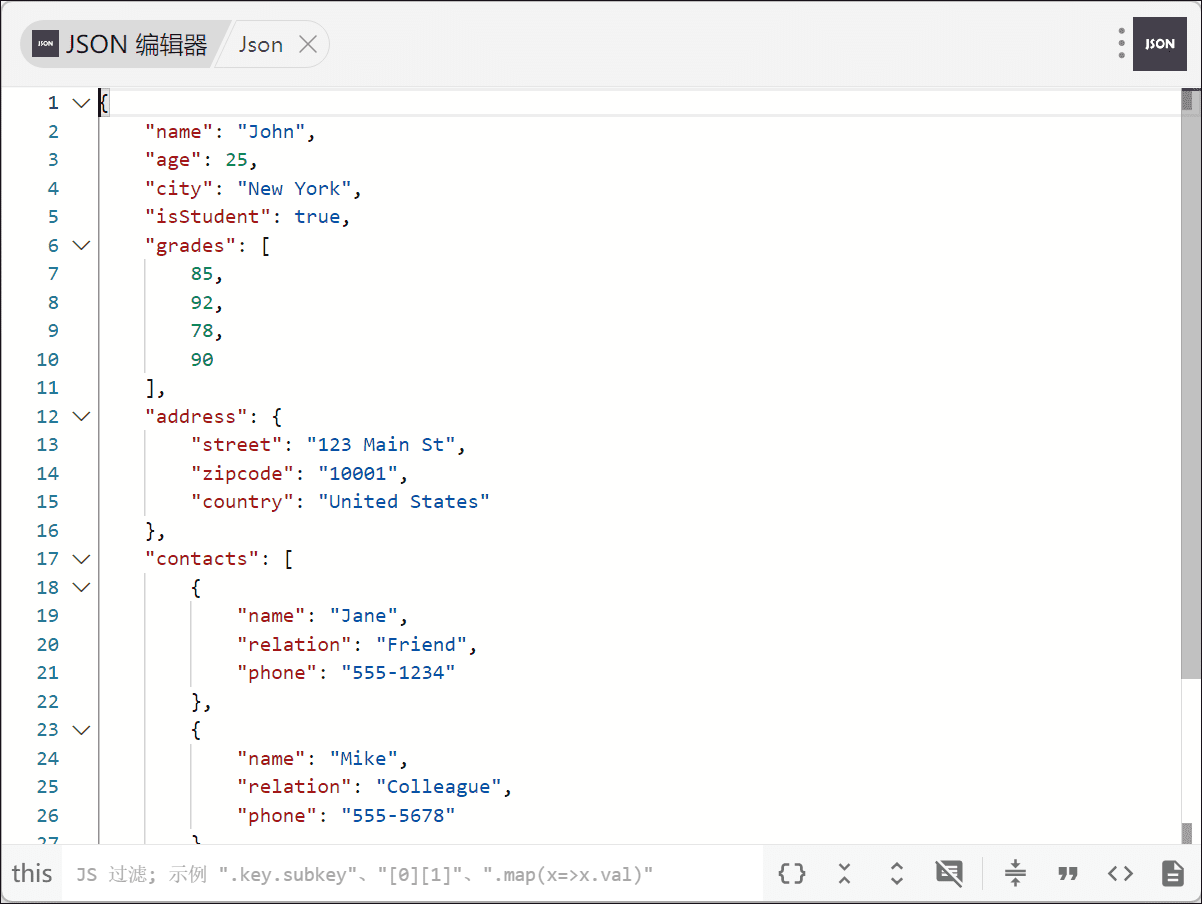
Task: Click the JSON logo at top right
Action: click(x=1159, y=44)
